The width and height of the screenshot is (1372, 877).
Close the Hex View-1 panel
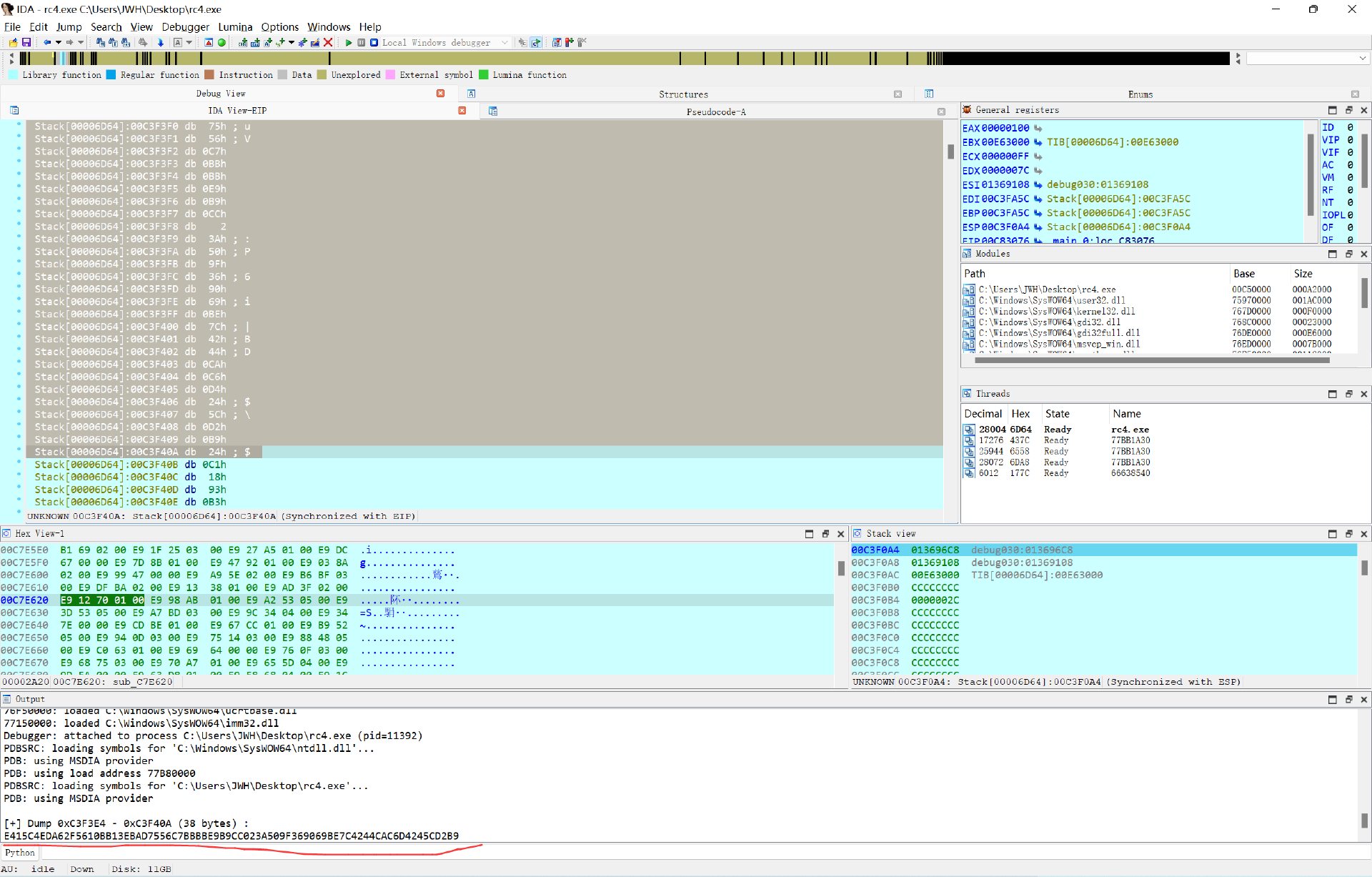tap(841, 534)
